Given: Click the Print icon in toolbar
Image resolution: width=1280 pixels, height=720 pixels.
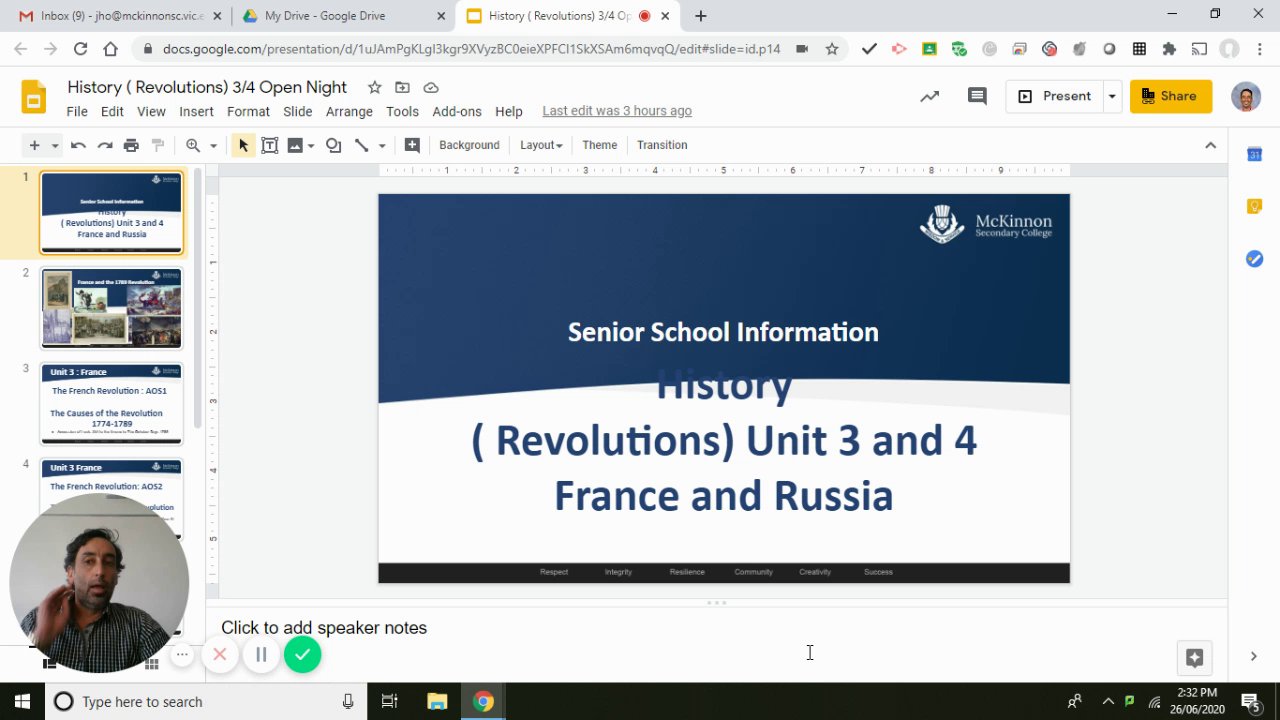Looking at the screenshot, I should point(131,145).
